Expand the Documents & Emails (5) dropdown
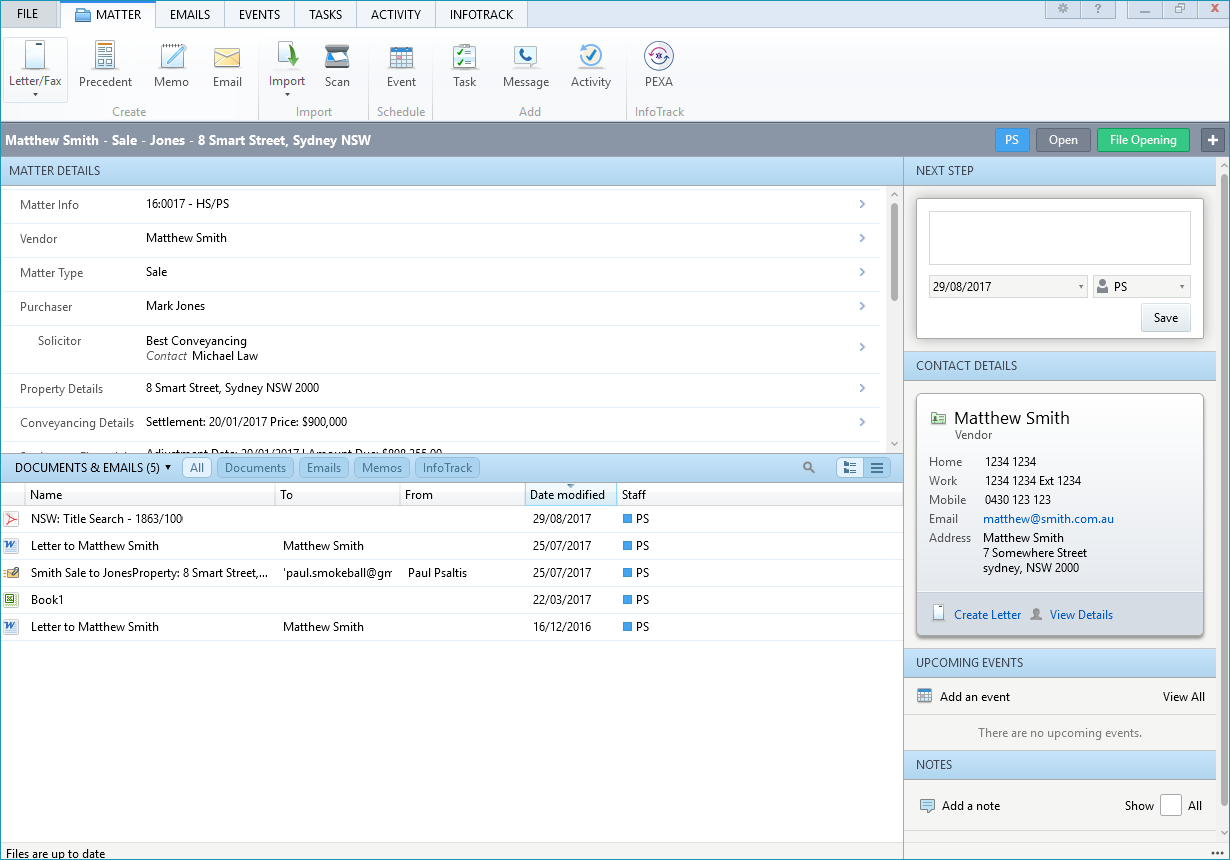This screenshot has width=1230, height=860. click(x=168, y=467)
